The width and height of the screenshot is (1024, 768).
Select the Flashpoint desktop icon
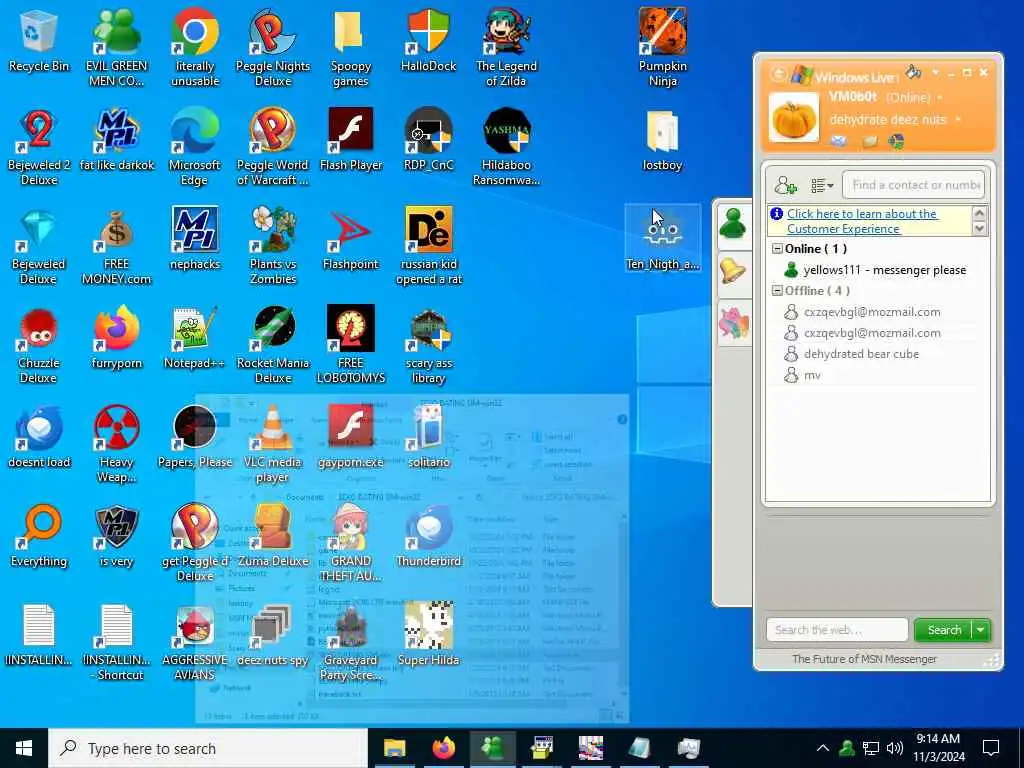point(351,238)
